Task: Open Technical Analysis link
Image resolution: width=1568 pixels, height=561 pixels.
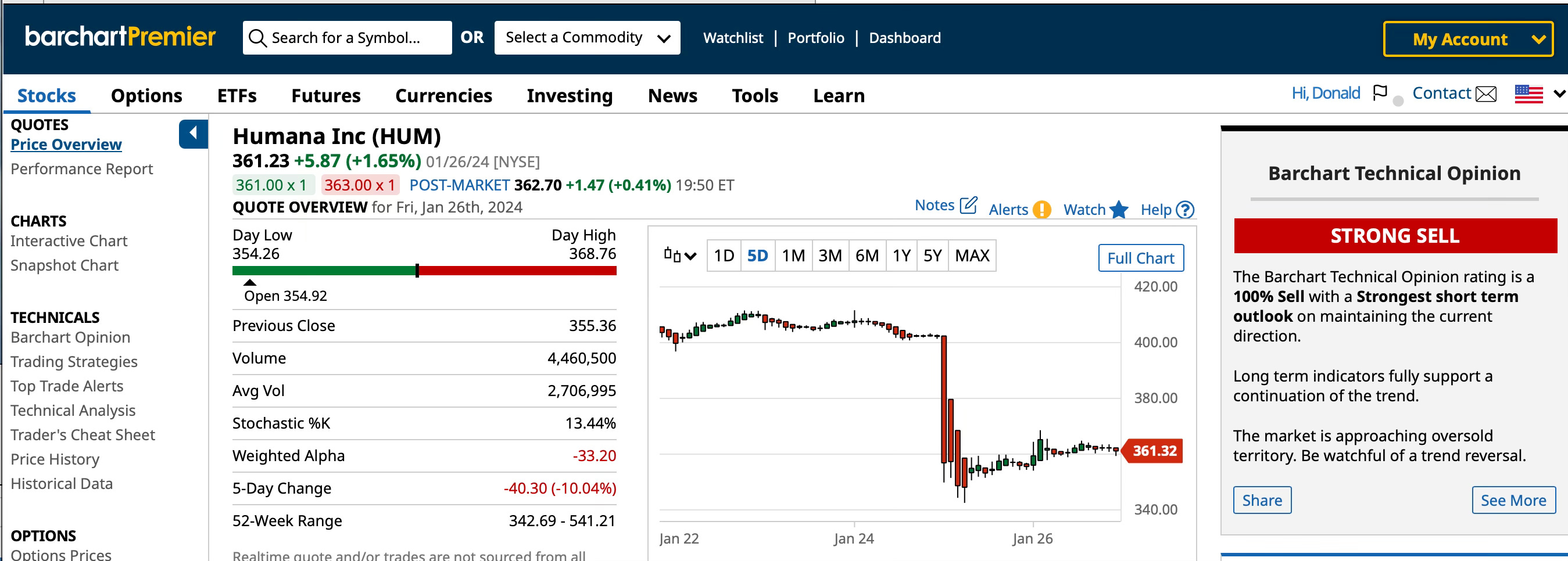Action: pyautogui.click(x=73, y=410)
